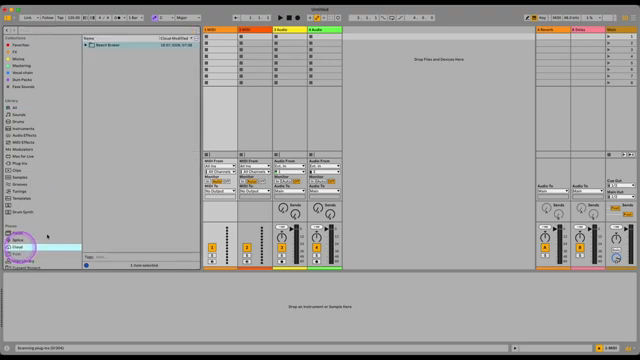
Task: Enable the Follow button
Action: 47,18
